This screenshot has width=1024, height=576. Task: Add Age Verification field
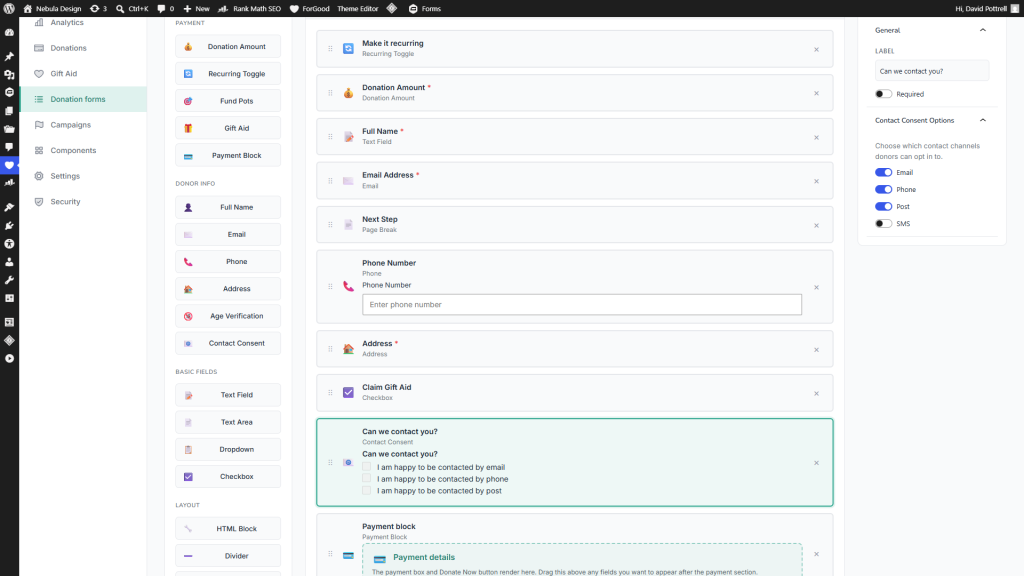pyautogui.click(x=228, y=316)
